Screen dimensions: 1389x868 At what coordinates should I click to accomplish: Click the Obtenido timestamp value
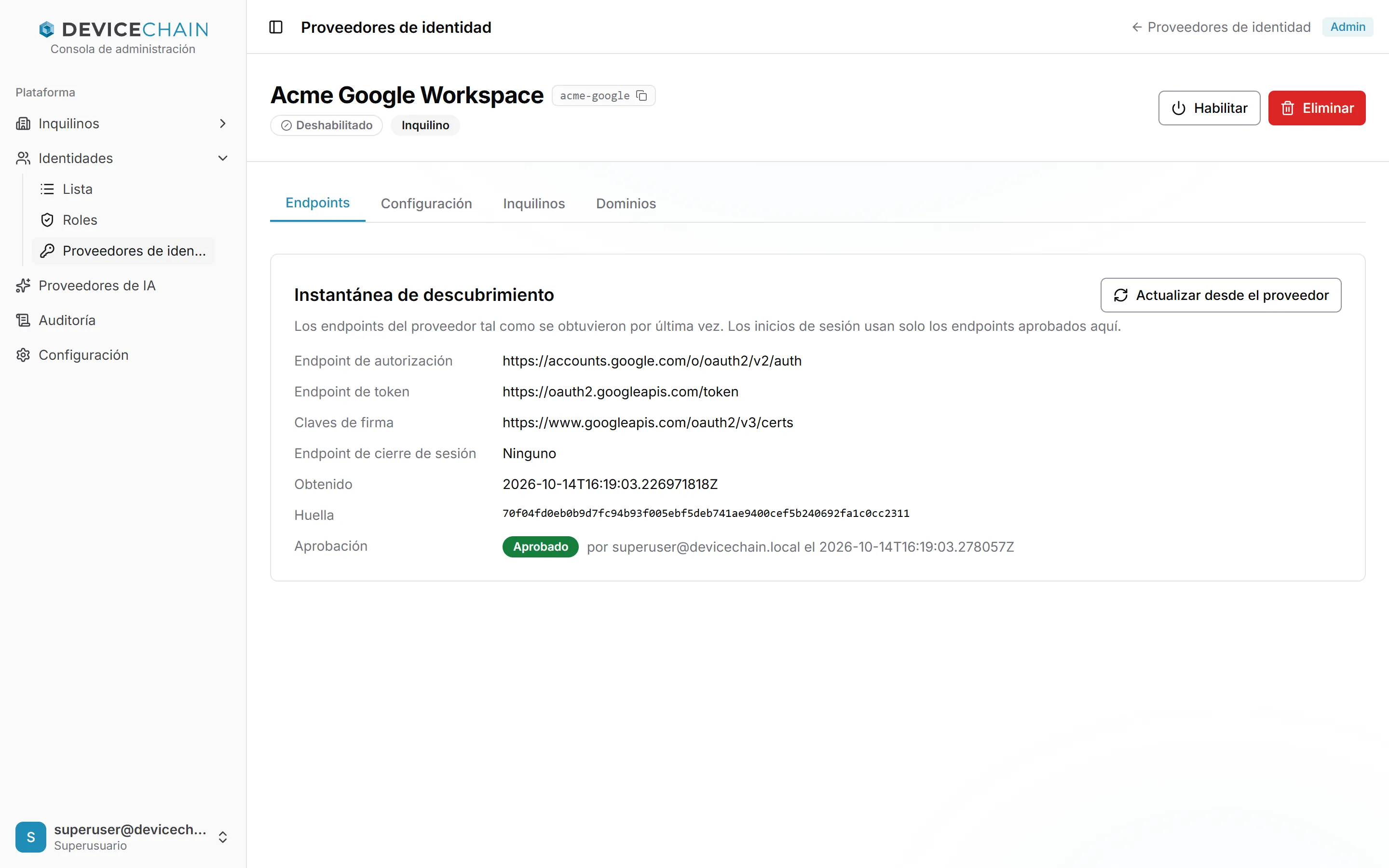click(x=610, y=484)
